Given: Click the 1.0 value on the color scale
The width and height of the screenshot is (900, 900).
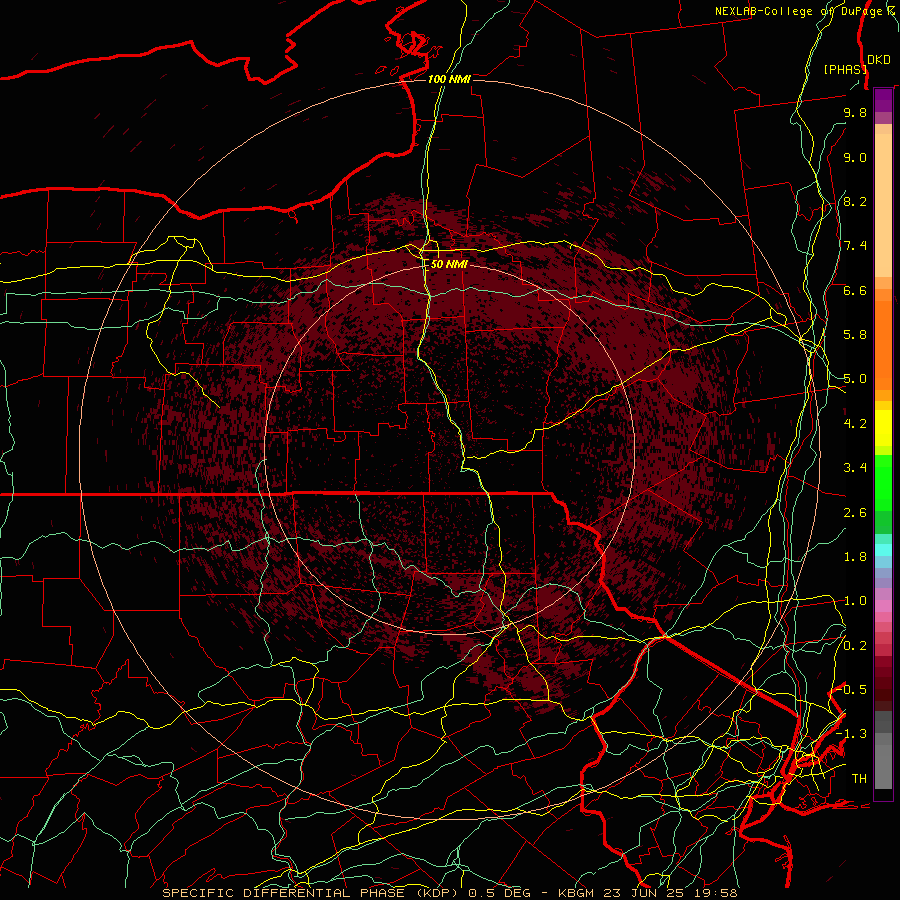Looking at the screenshot, I should point(855,601).
